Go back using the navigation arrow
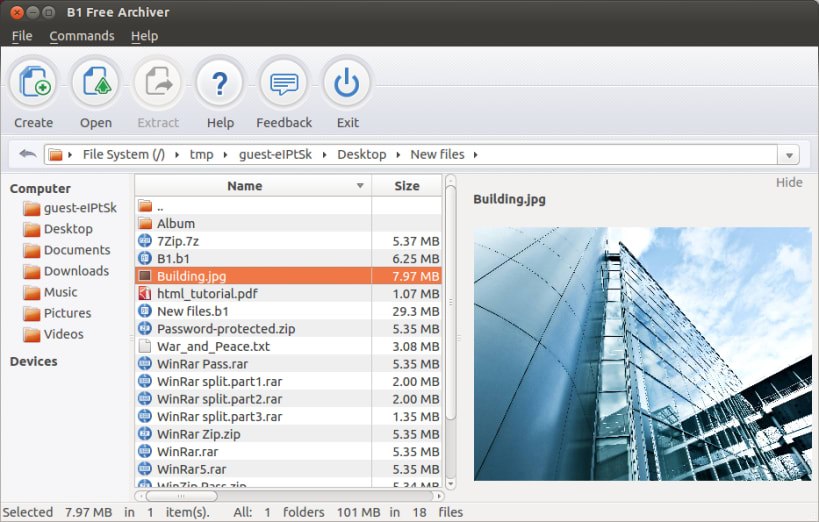Screen dimensions: 819x522 tap(27, 154)
